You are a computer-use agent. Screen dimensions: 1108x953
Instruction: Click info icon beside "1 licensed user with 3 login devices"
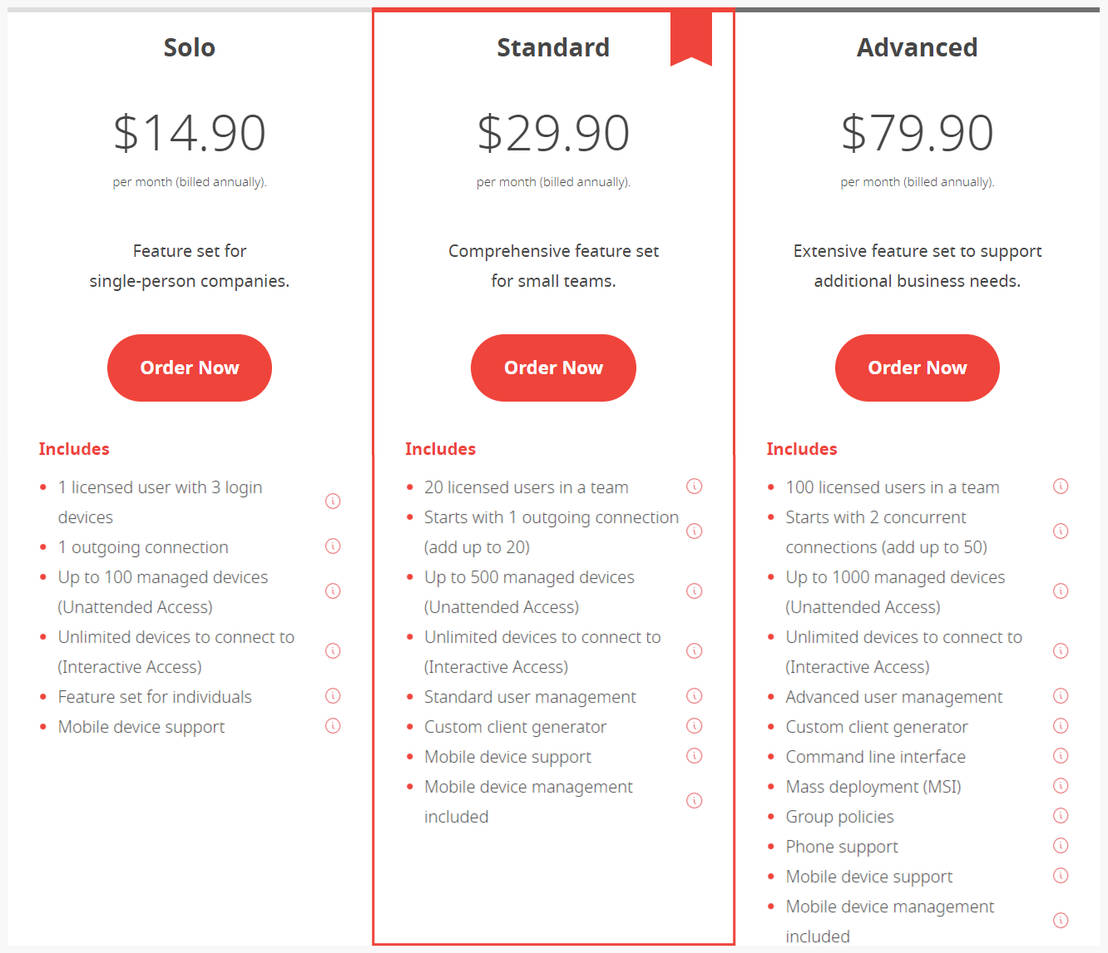tap(333, 501)
